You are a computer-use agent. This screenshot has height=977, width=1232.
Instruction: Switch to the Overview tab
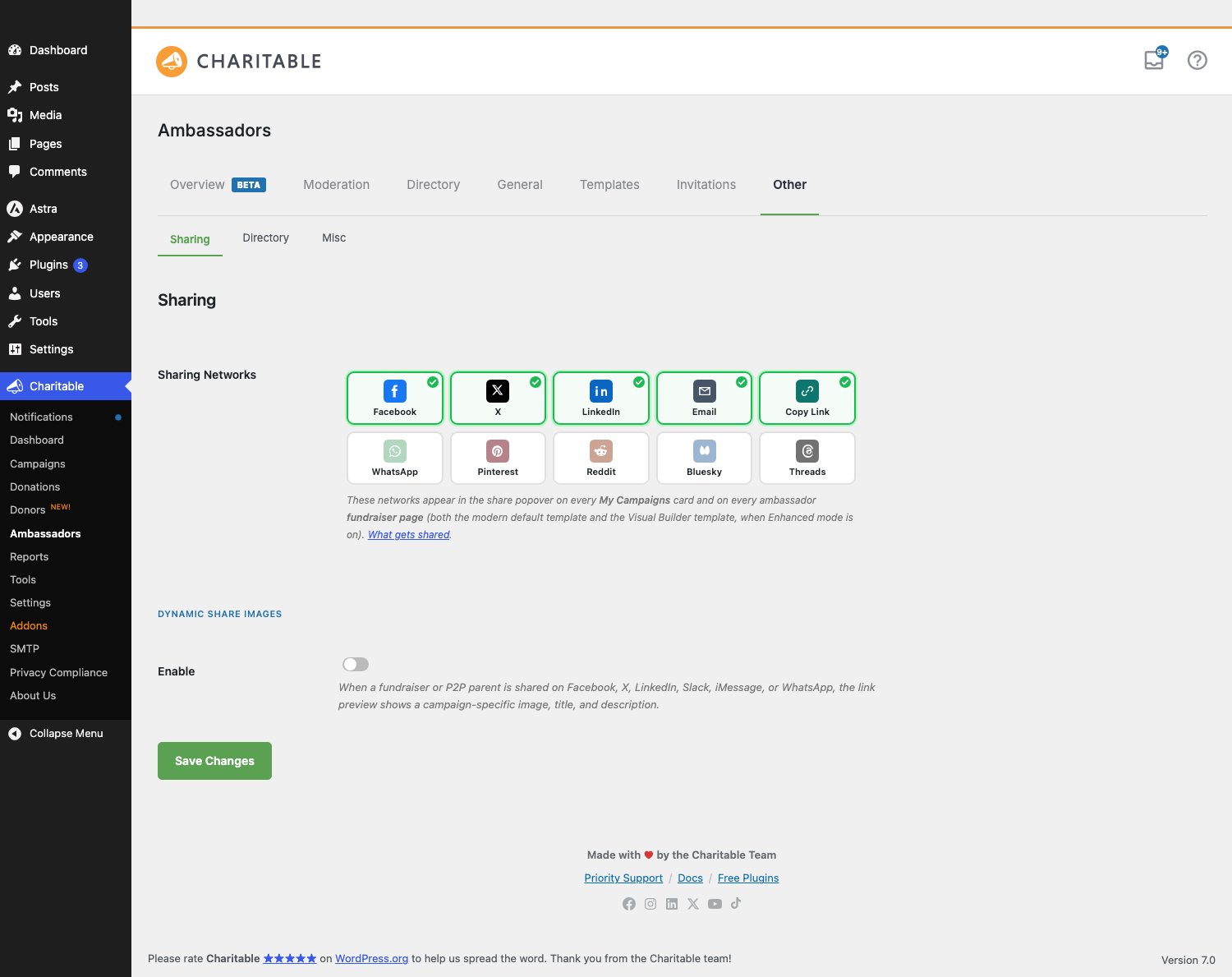coord(218,185)
